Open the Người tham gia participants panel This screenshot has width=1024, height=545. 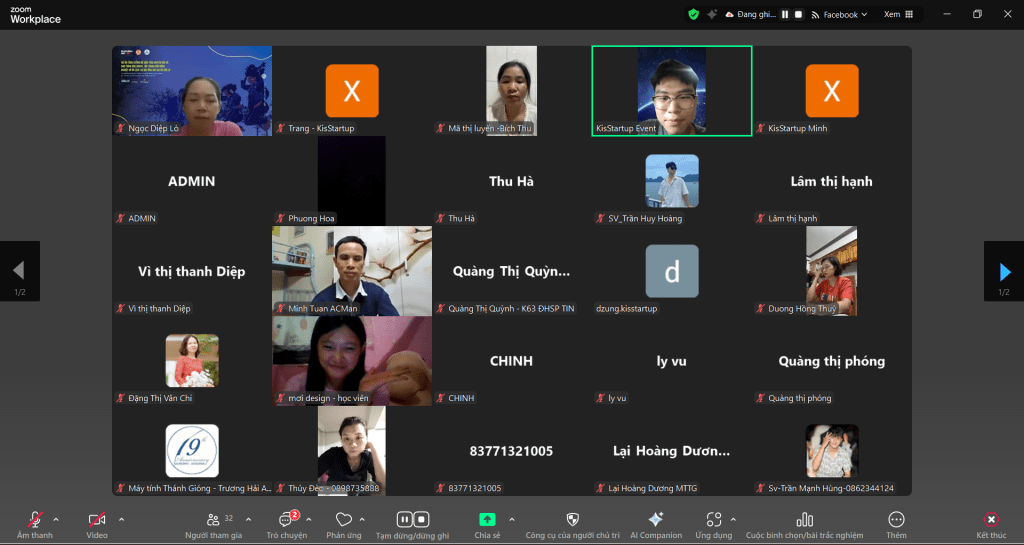(x=214, y=520)
